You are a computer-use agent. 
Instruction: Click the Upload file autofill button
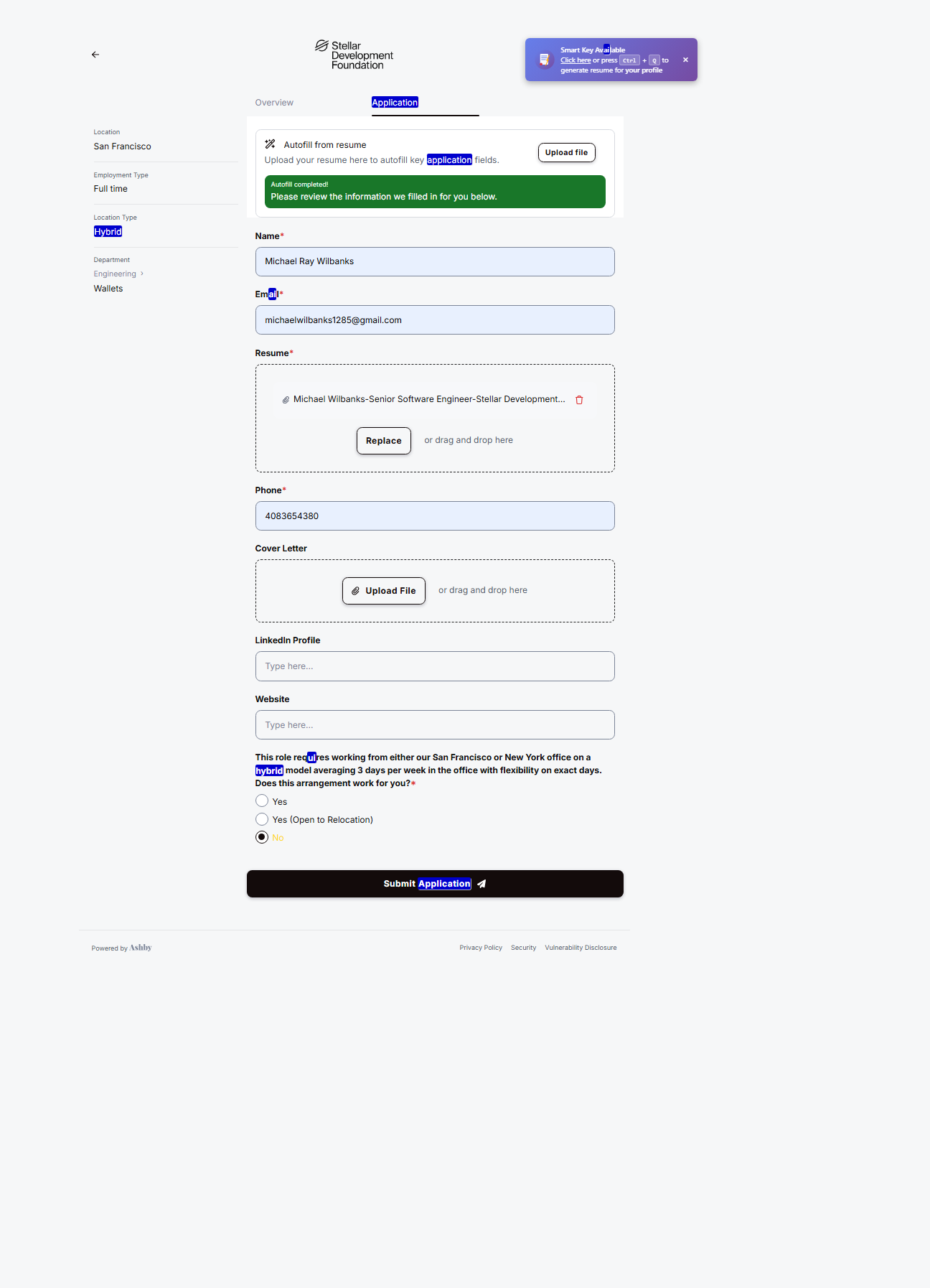click(x=566, y=152)
